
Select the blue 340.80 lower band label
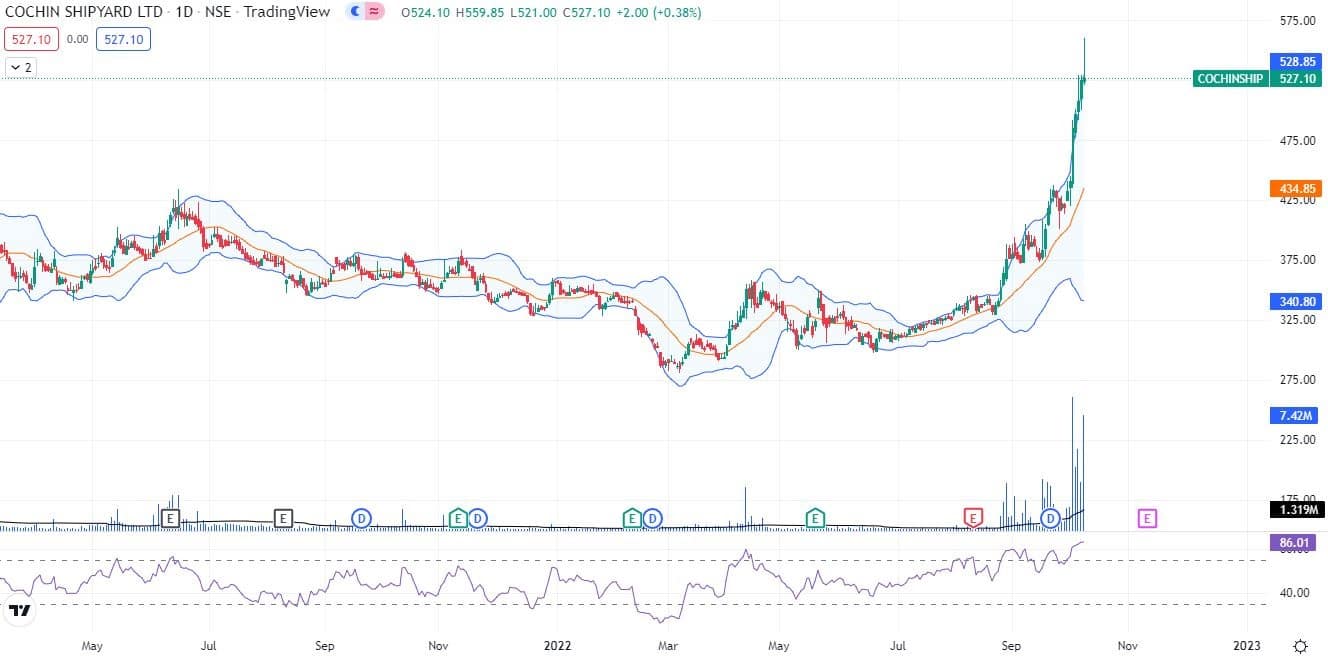1295,300
